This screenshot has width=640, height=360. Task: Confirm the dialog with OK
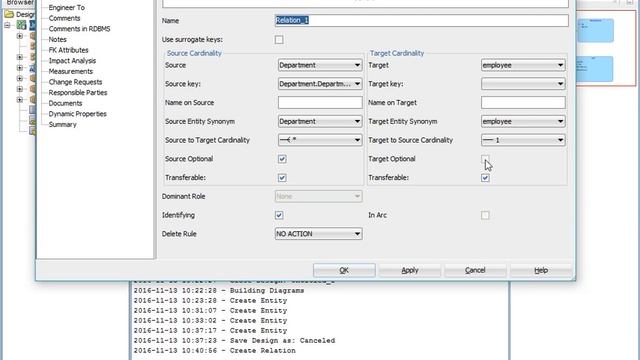tap(344, 270)
